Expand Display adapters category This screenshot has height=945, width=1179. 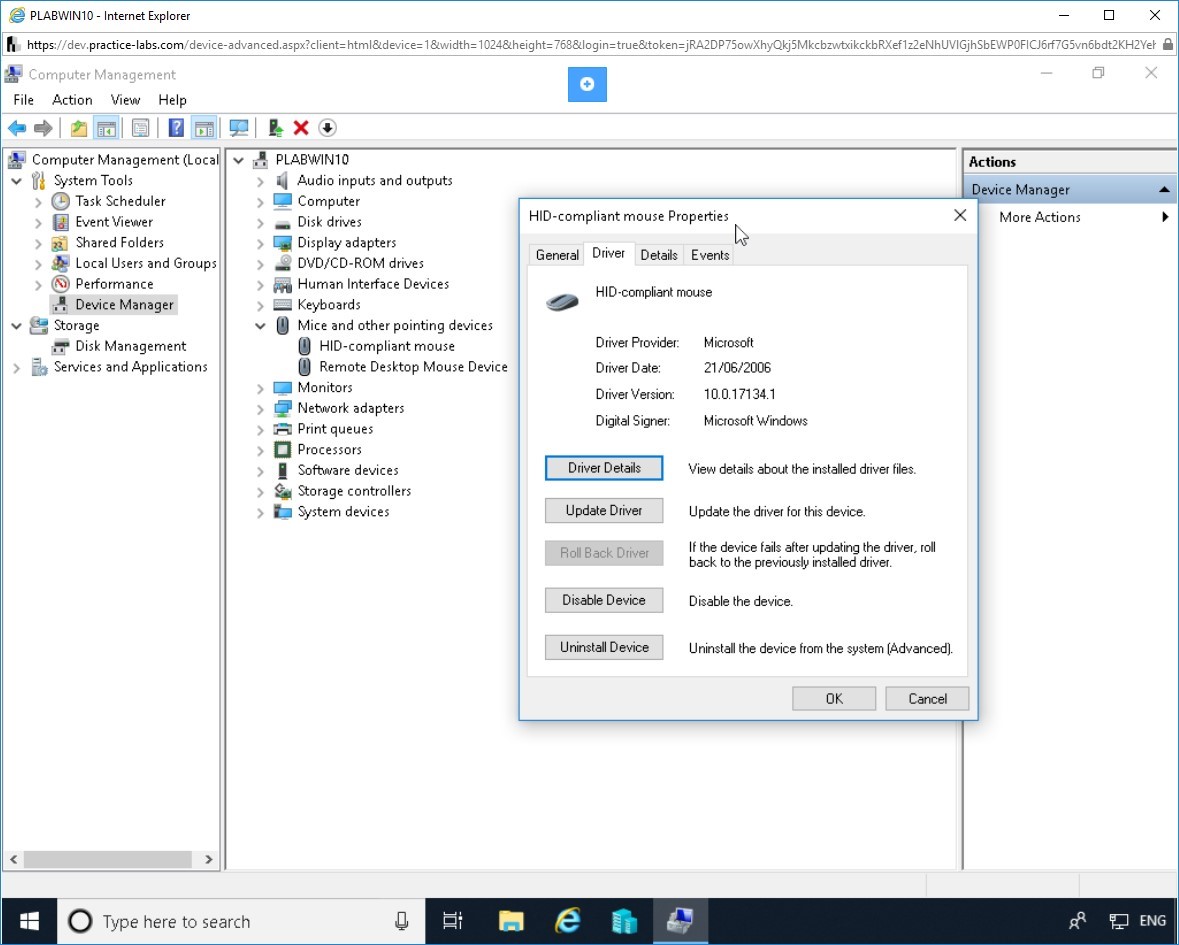click(x=260, y=244)
